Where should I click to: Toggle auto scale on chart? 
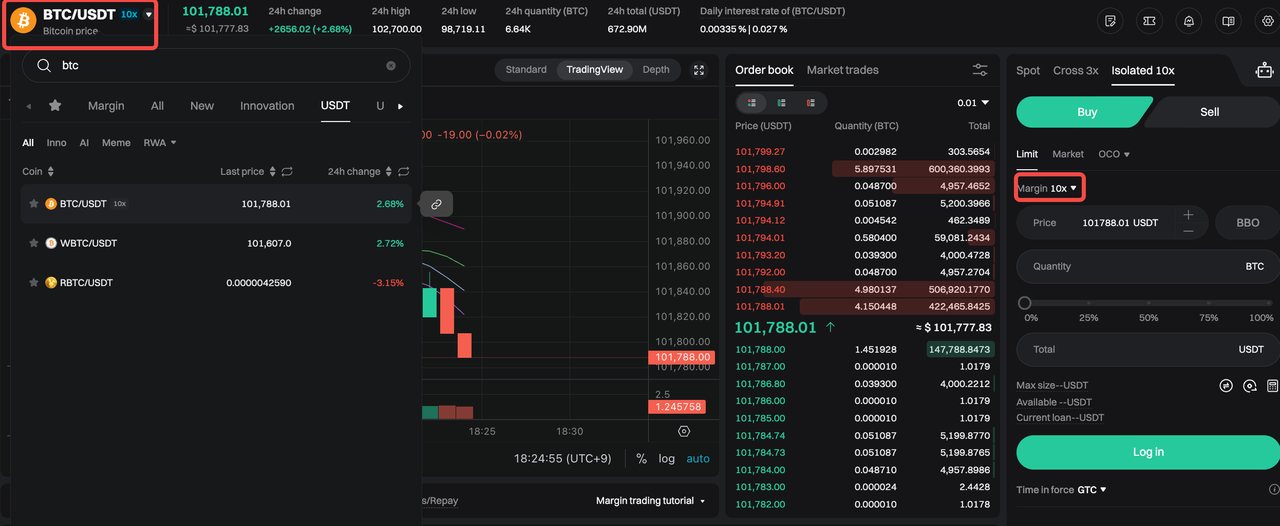[x=698, y=458]
